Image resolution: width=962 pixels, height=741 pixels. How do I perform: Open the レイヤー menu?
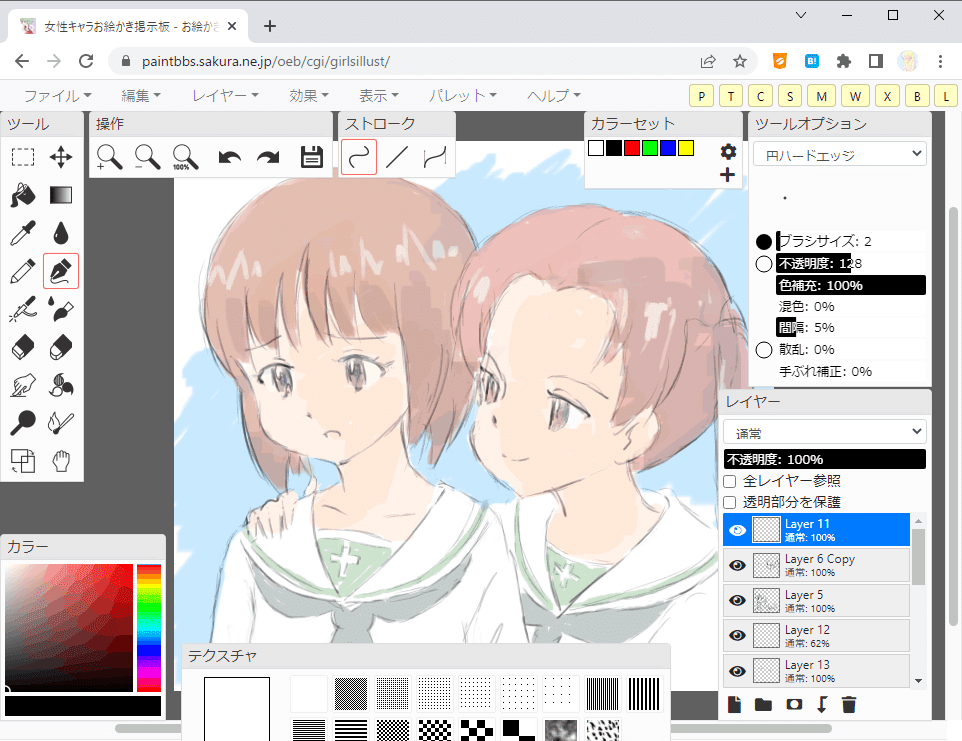225,96
